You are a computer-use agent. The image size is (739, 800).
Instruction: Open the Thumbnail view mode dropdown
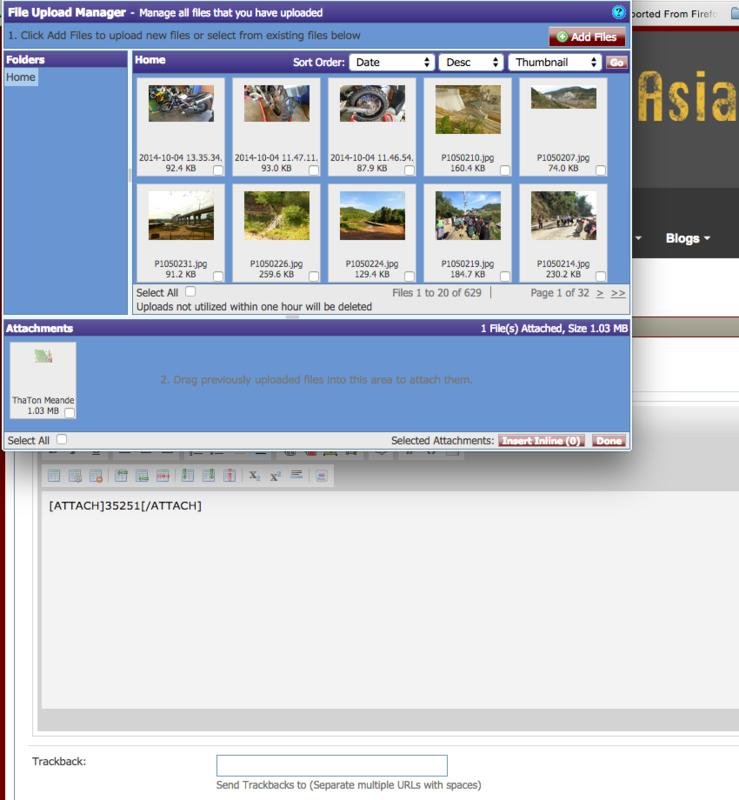click(x=555, y=62)
